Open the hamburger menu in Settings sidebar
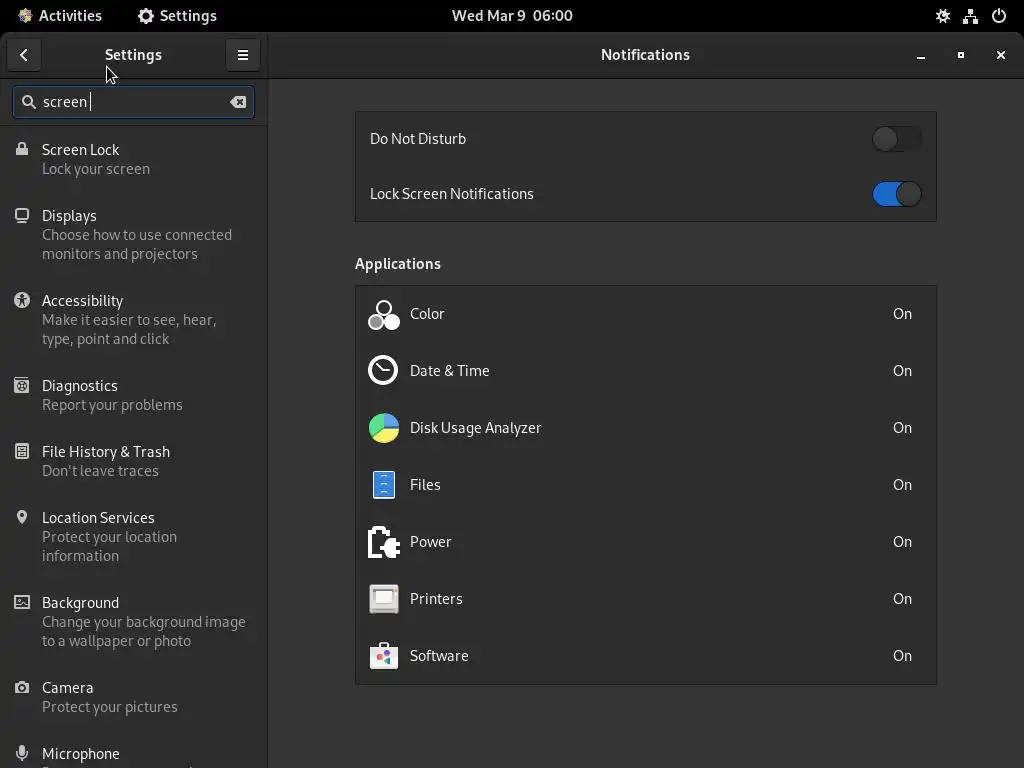 click(242, 55)
